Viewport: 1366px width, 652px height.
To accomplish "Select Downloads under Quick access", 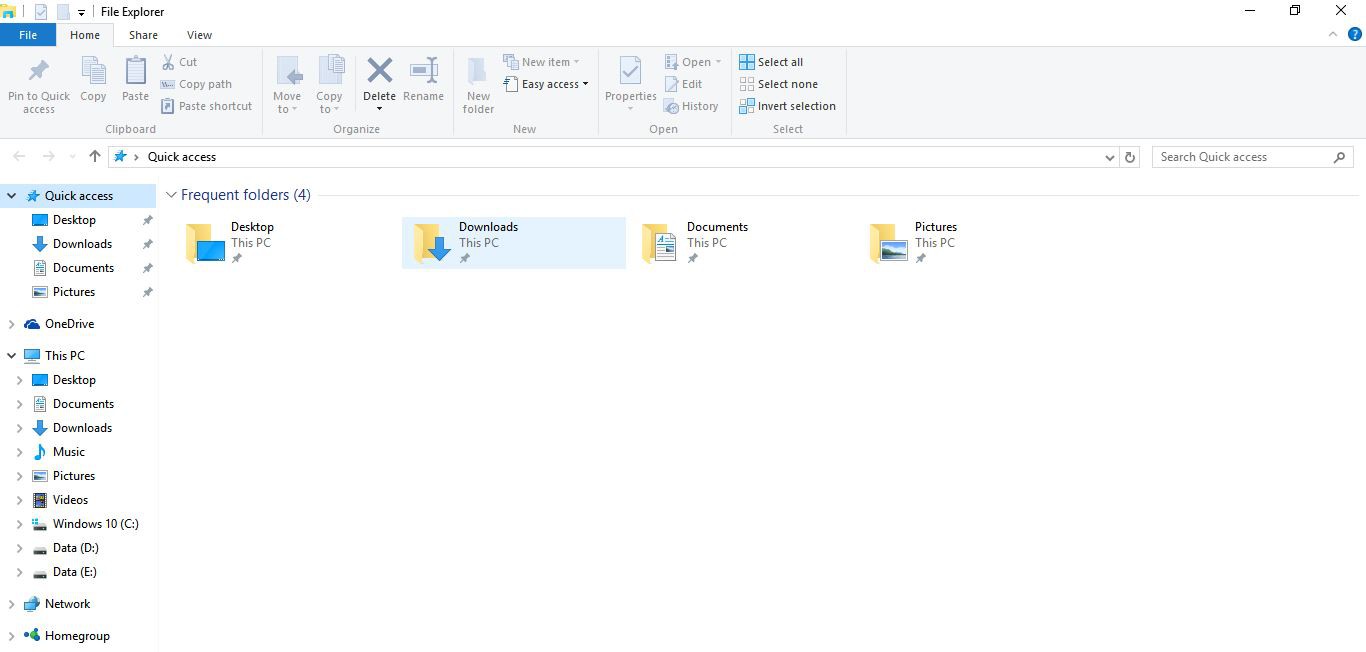I will [x=82, y=244].
